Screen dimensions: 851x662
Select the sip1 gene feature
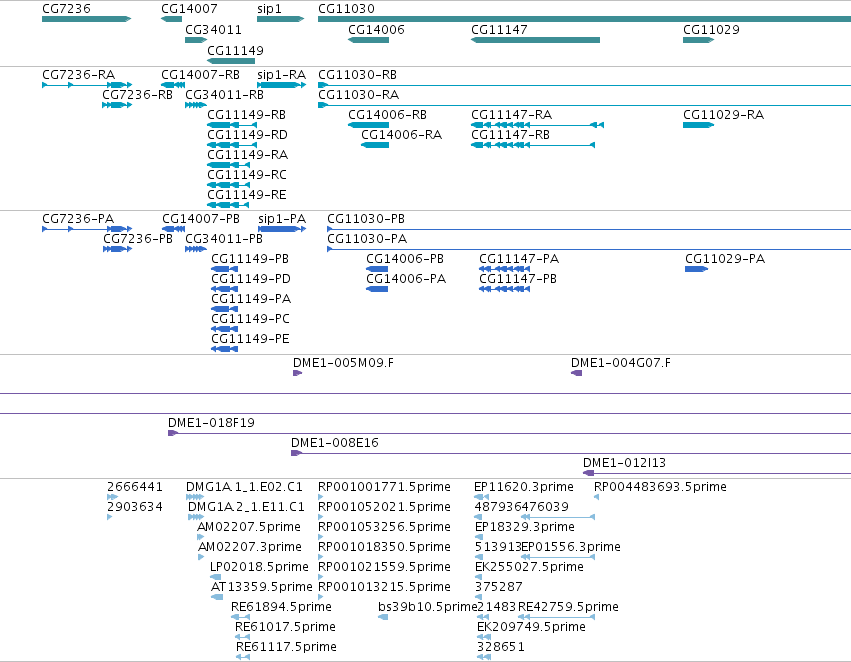[x=280, y=19]
